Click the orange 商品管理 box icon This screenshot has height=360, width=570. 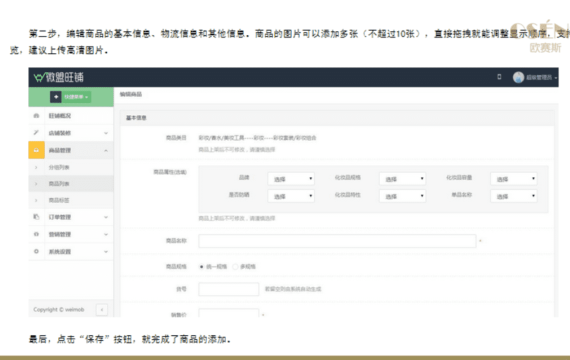36,150
